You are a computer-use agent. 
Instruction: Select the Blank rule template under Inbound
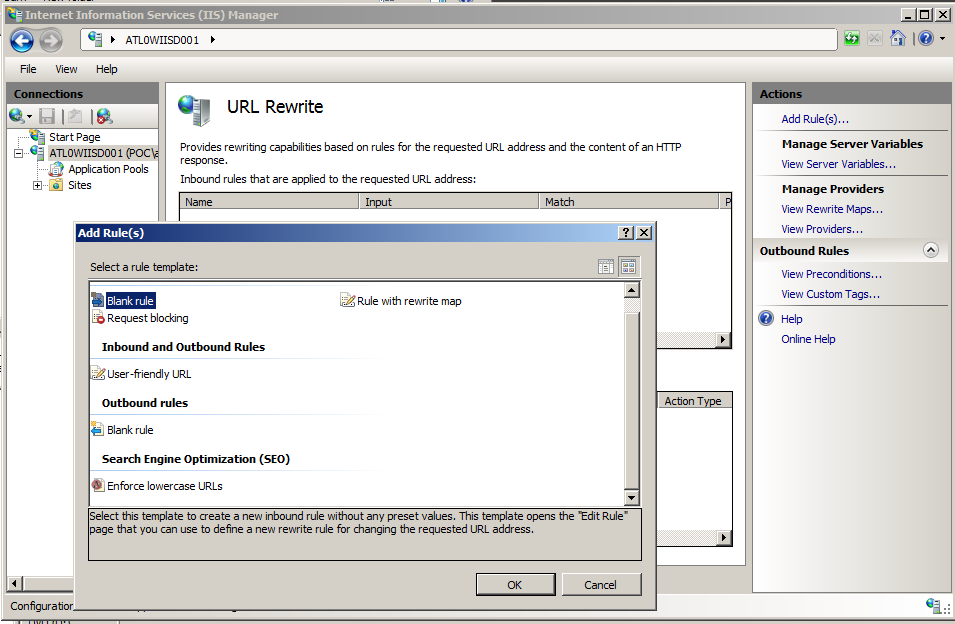coord(130,300)
